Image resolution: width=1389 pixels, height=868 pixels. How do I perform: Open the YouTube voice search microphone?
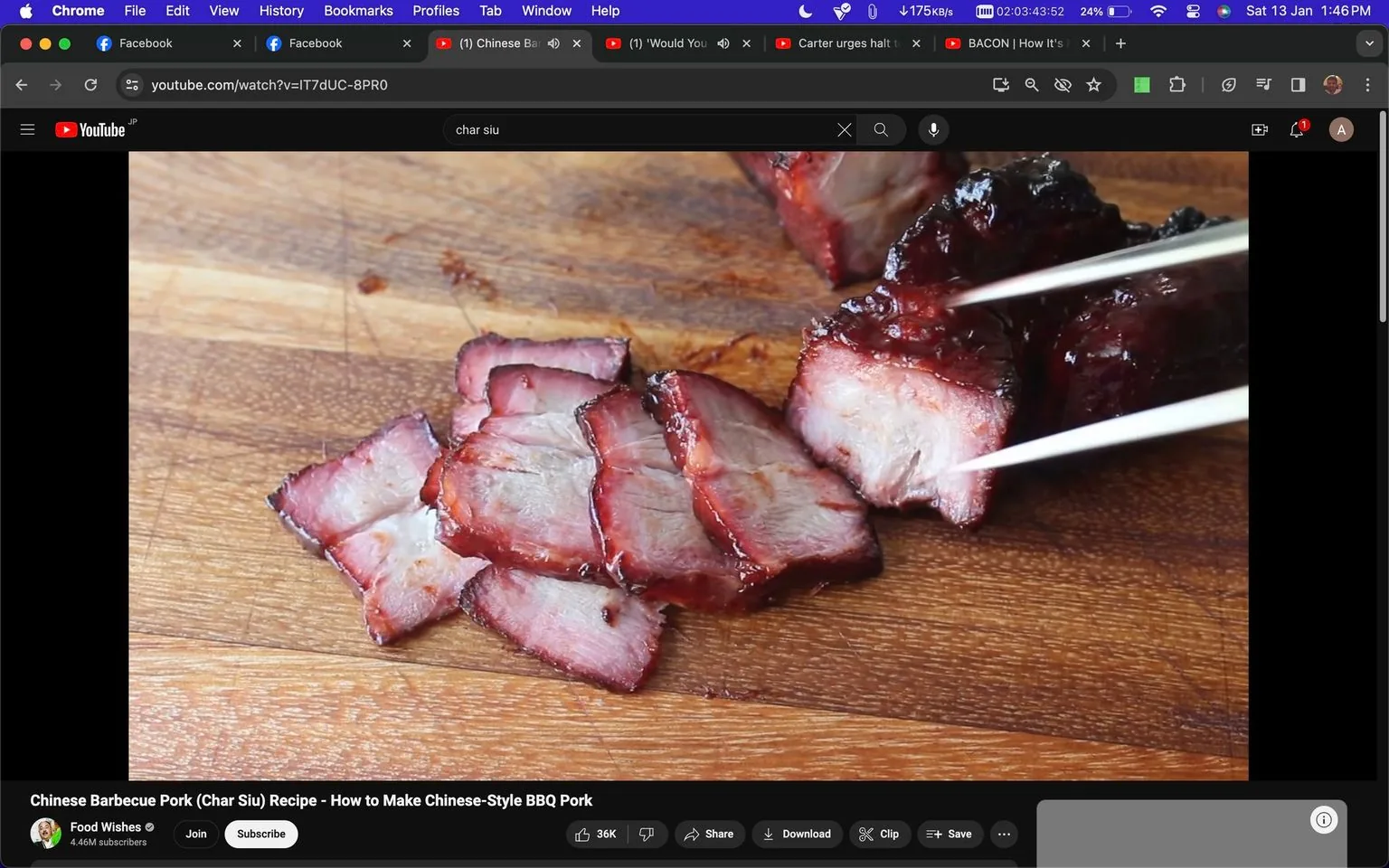(933, 129)
